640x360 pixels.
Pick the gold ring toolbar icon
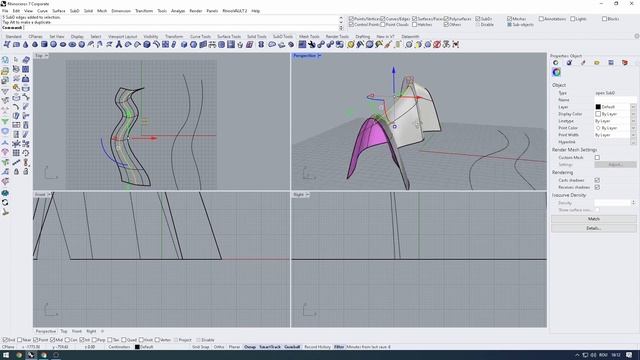351,44
